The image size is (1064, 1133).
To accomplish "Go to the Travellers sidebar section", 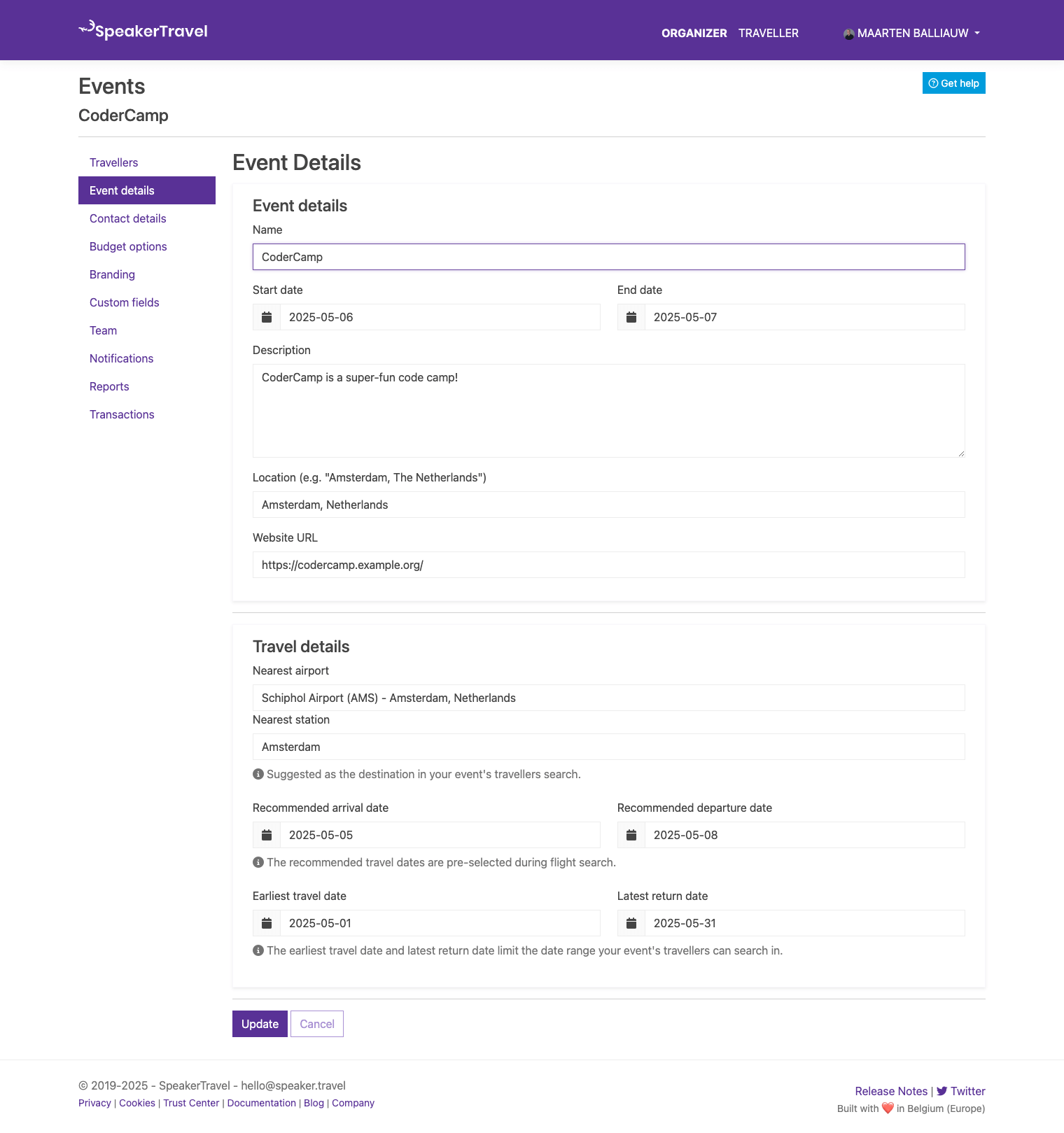I will pos(113,163).
